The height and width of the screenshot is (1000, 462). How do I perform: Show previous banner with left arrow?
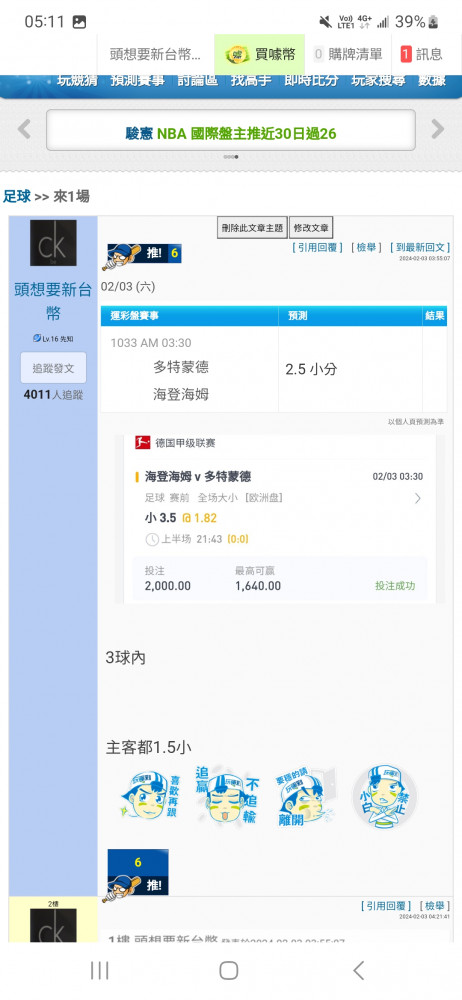[x=24, y=129]
